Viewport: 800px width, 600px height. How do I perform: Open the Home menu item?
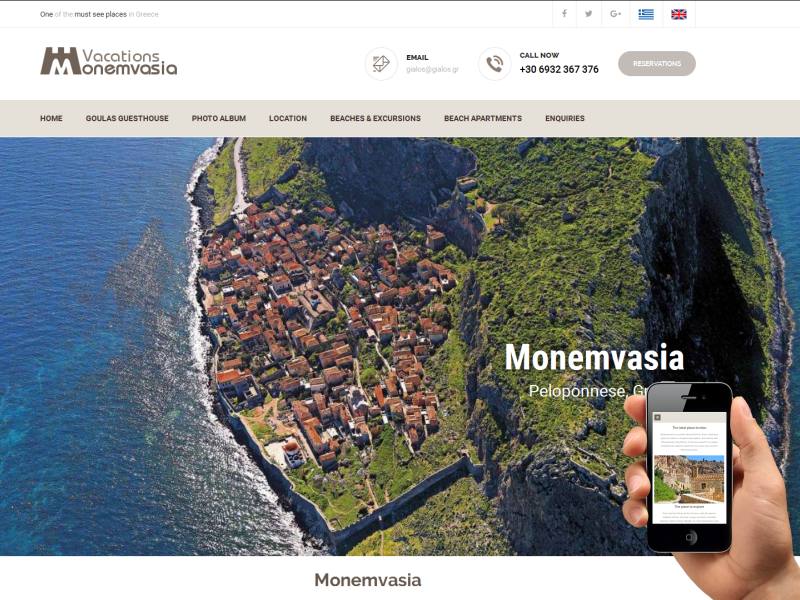(51, 118)
